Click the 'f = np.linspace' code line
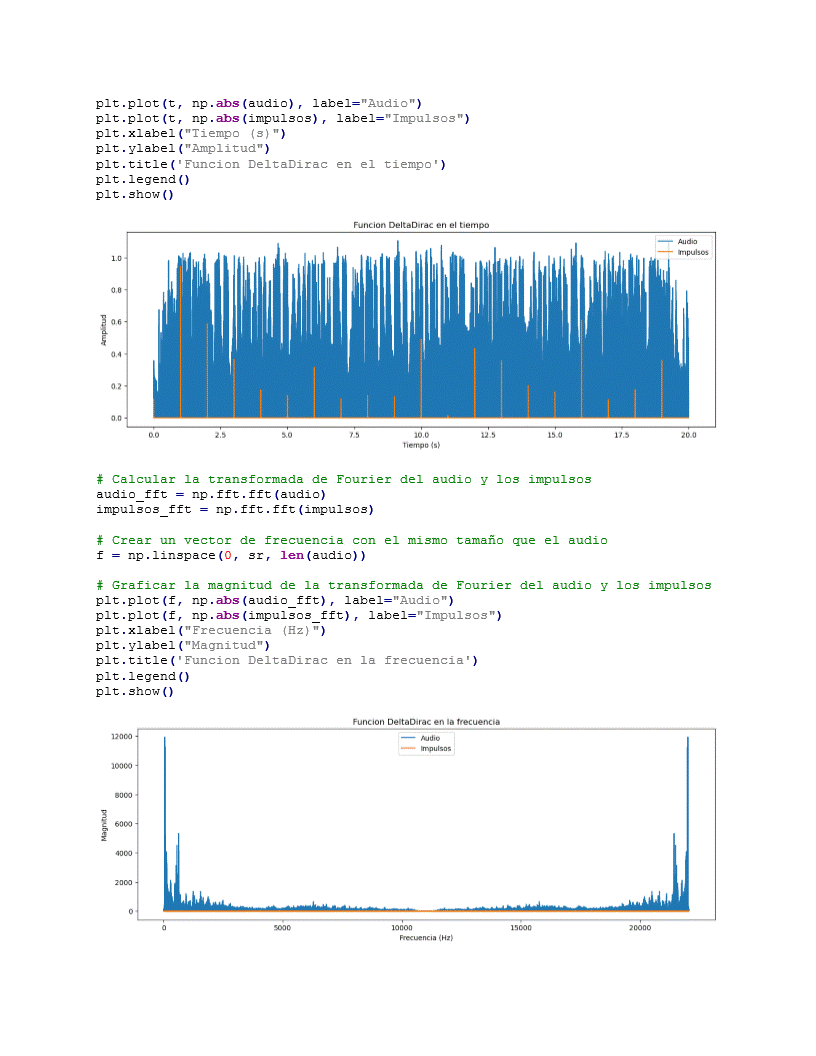The image size is (816, 1056). tap(231, 555)
